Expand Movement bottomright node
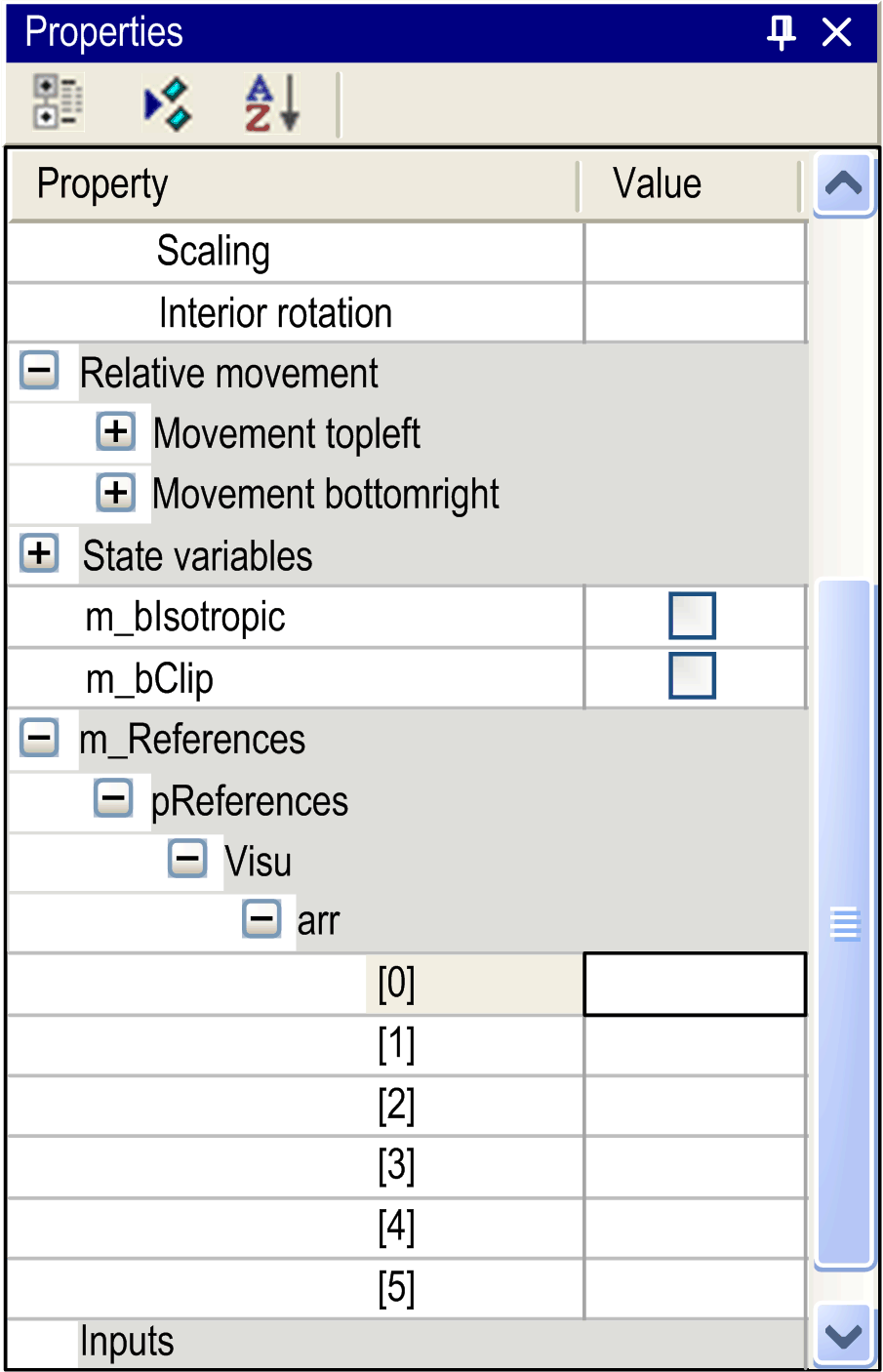 pyautogui.click(x=115, y=492)
